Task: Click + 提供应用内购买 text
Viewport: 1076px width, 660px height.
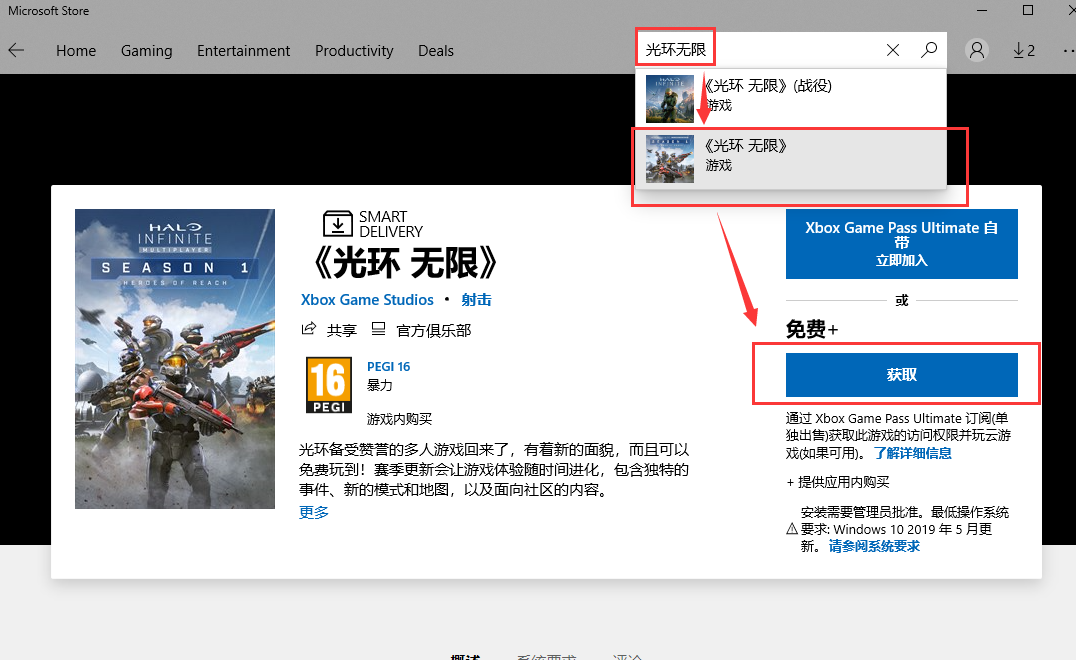Action: coord(838,482)
